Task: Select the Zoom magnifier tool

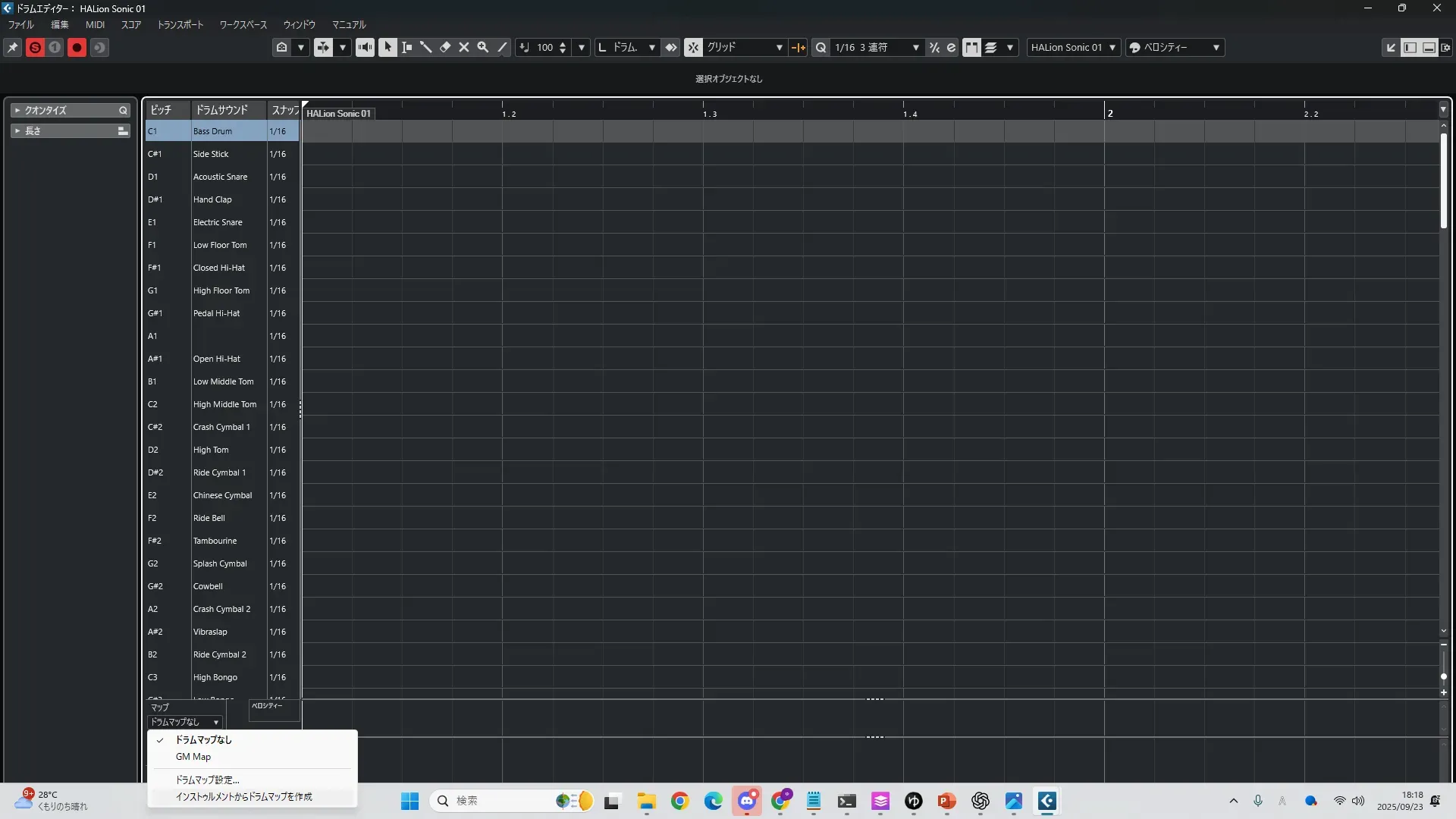Action: coord(483,47)
